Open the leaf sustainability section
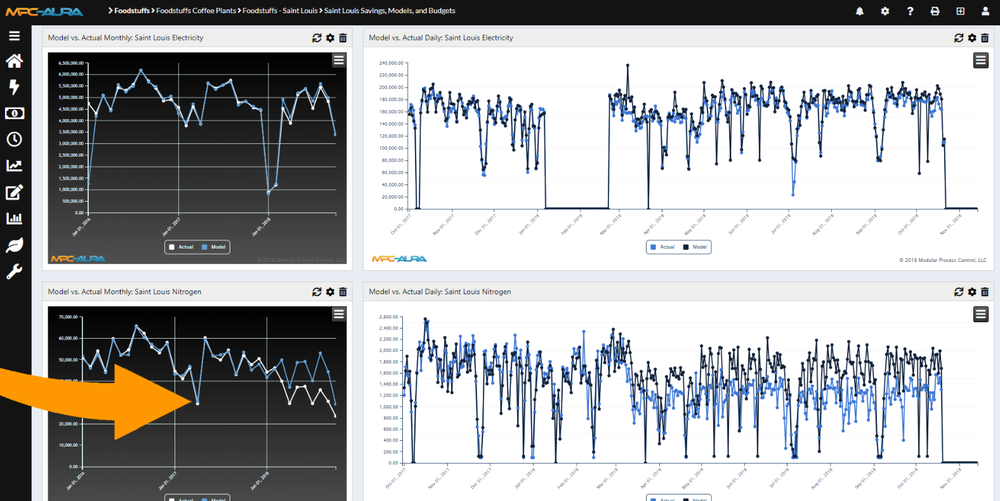1000x501 pixels. (14, 245)
